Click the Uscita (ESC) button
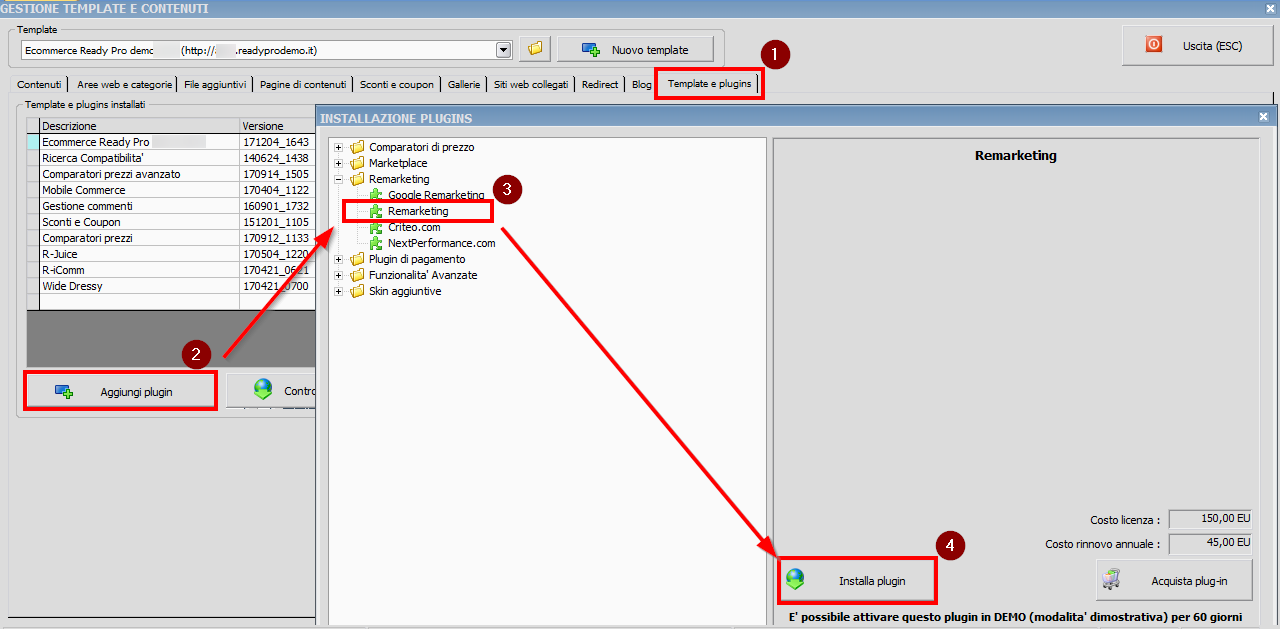Screen dimensions: 1280x629 click(1197, 46)
